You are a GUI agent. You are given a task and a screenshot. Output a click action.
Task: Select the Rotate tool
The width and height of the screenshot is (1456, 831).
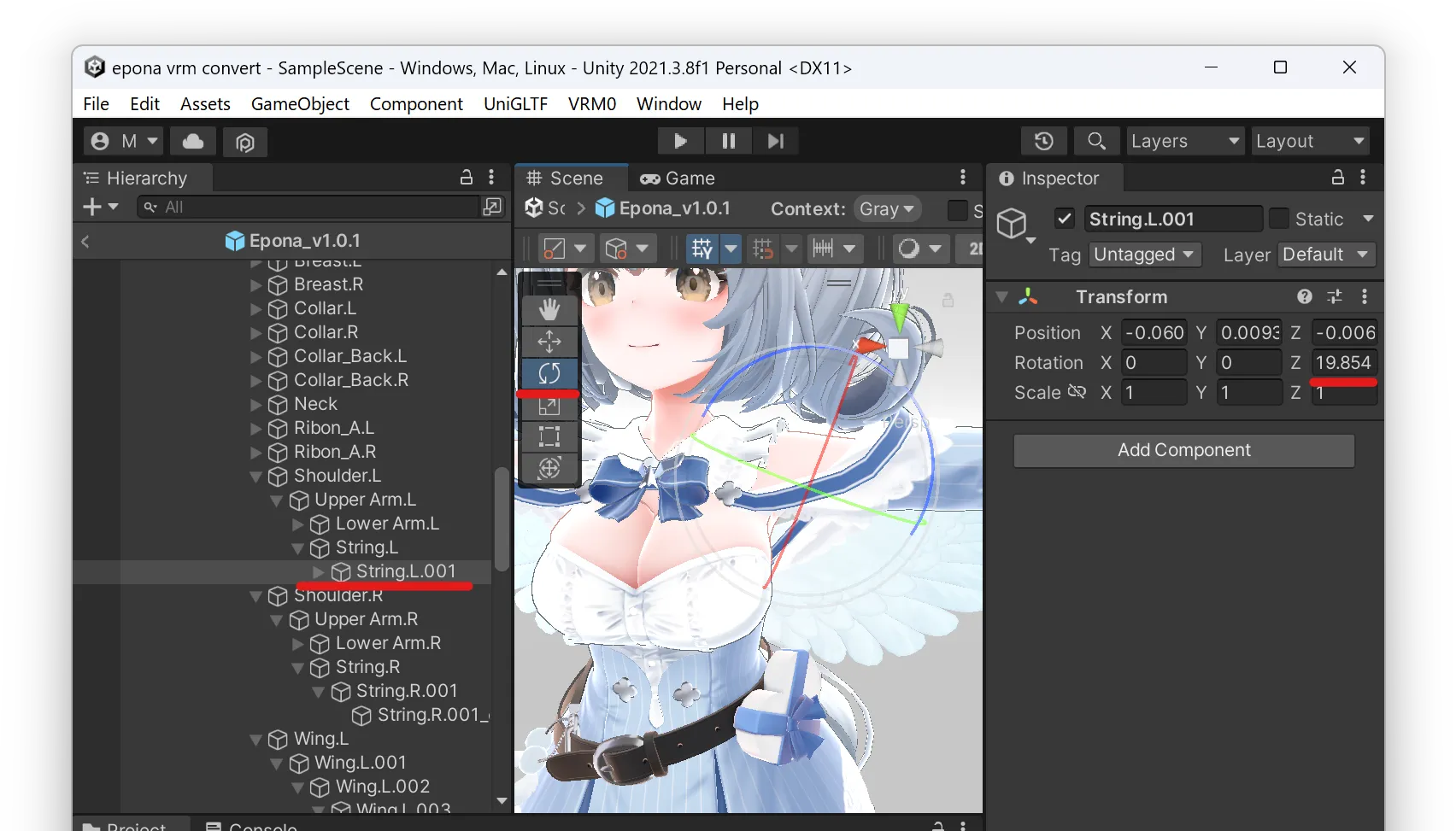[x=549, y=373]
